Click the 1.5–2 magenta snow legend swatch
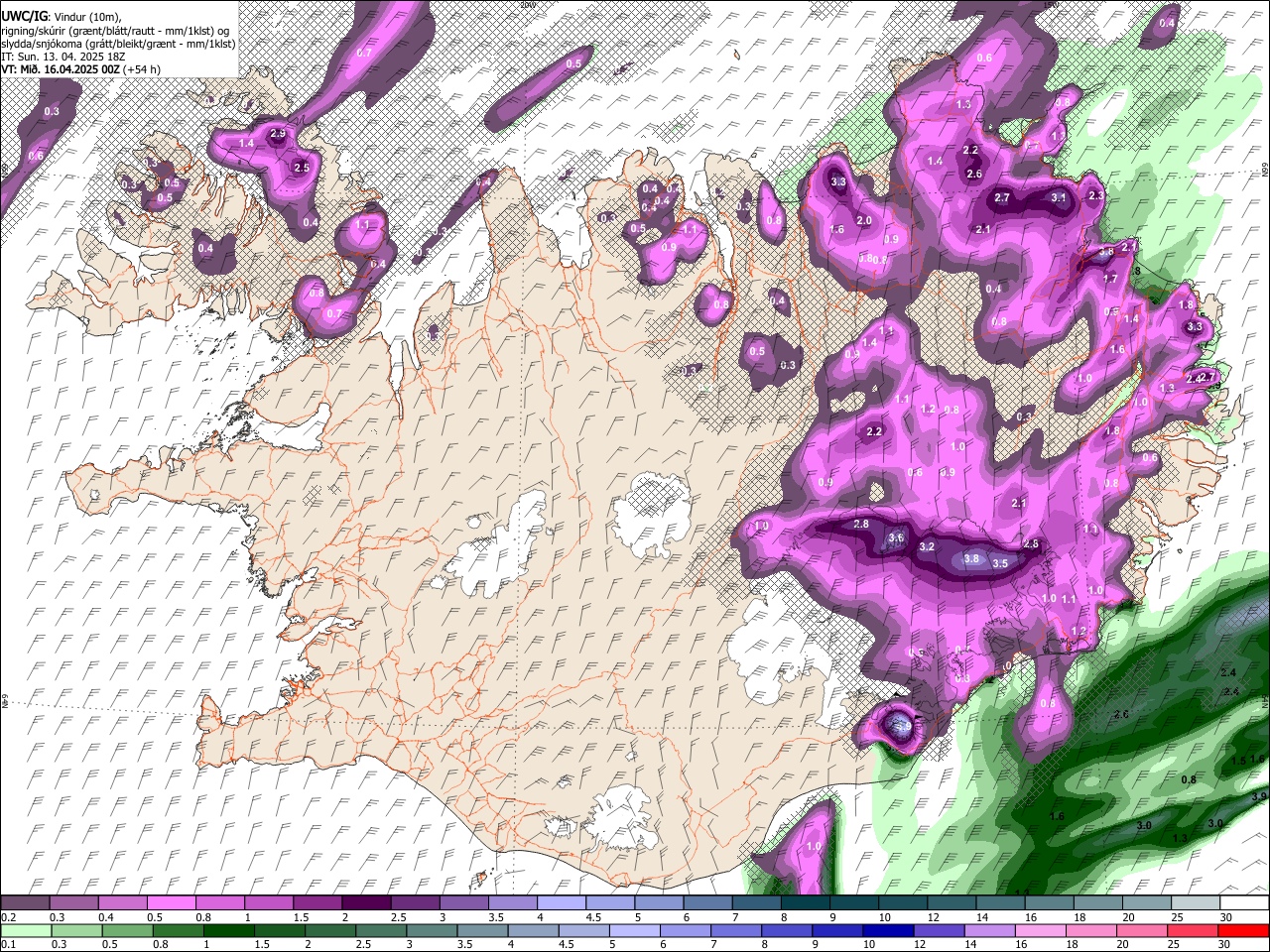The height and width of the screenshot is (952, 1270). pos(317,902)
